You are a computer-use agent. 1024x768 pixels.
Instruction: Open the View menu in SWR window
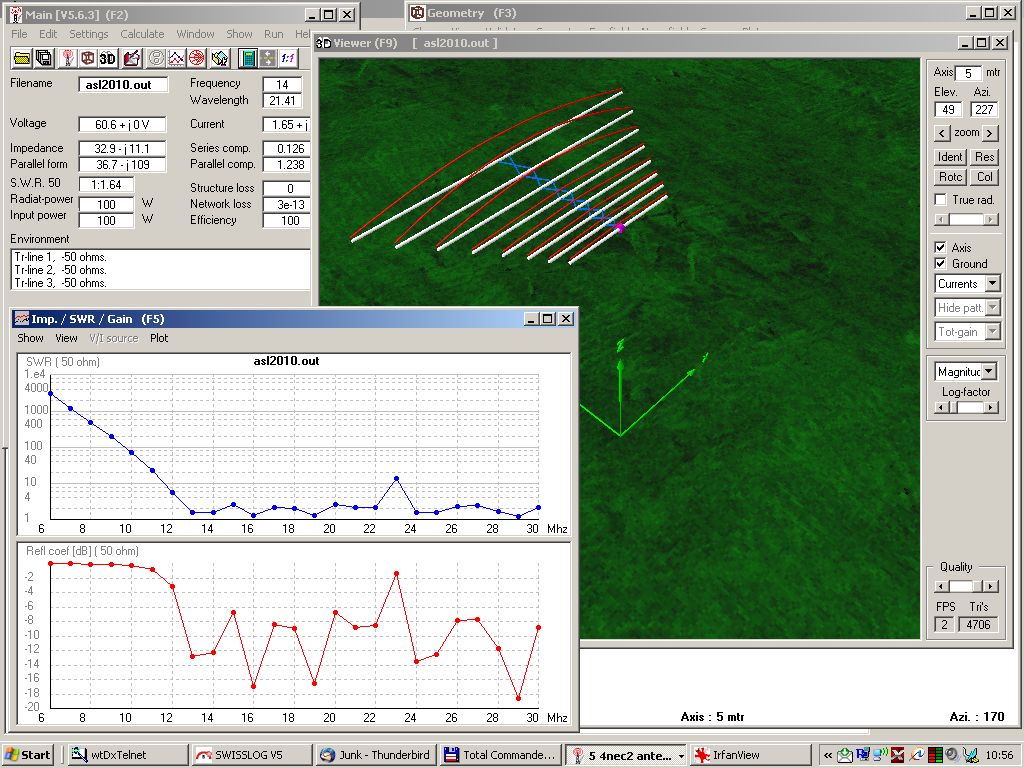coord(66,338)
